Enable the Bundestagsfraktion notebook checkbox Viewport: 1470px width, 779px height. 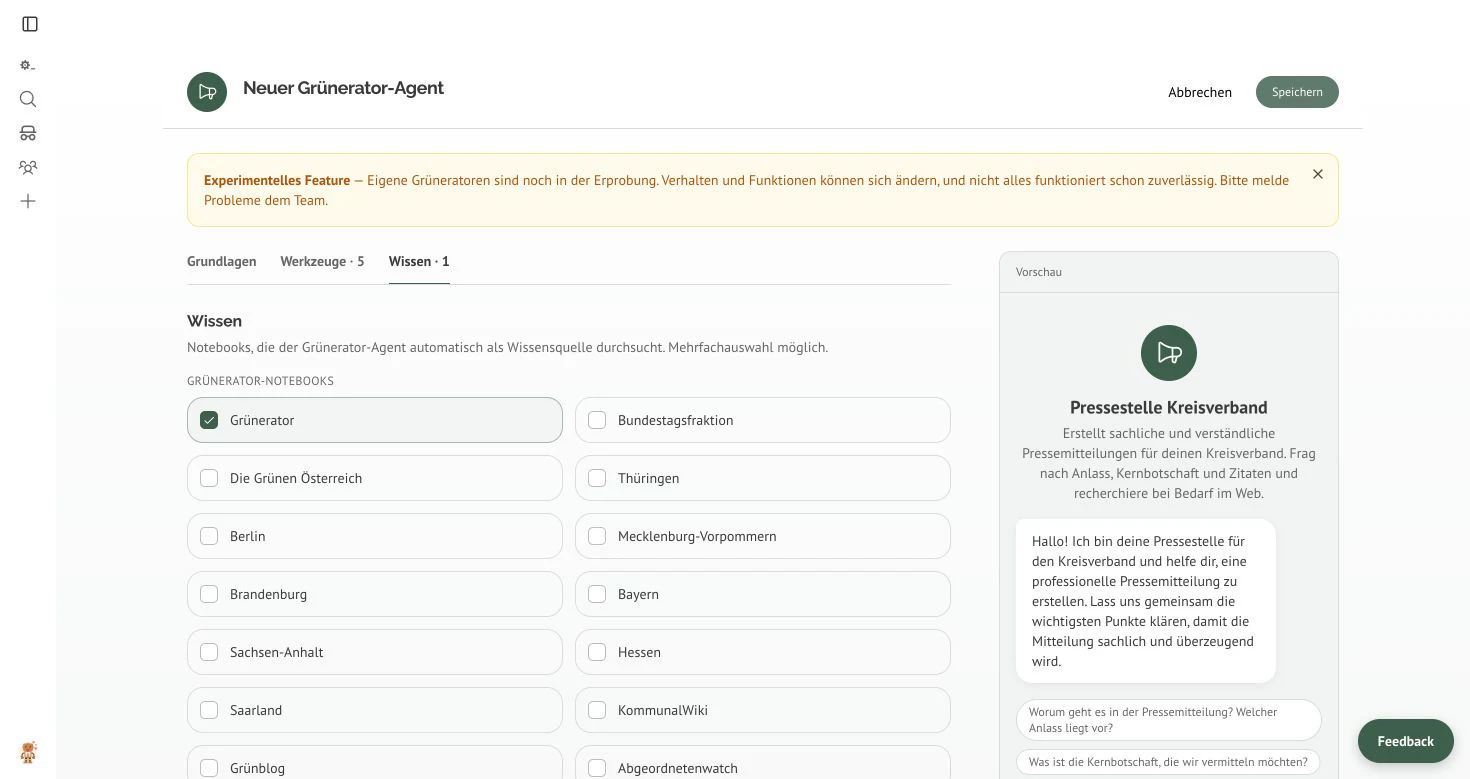click(597, 420)
